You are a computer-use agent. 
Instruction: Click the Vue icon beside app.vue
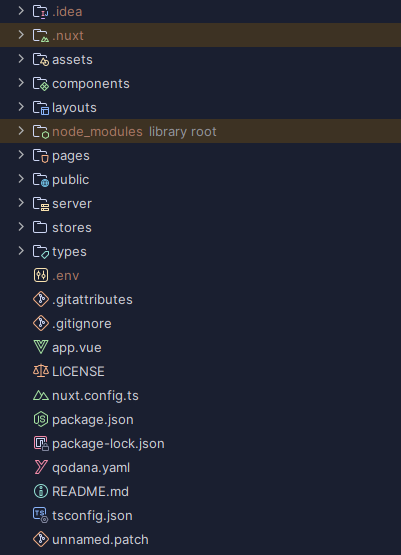pyautogui.click(x=41, y=347)
